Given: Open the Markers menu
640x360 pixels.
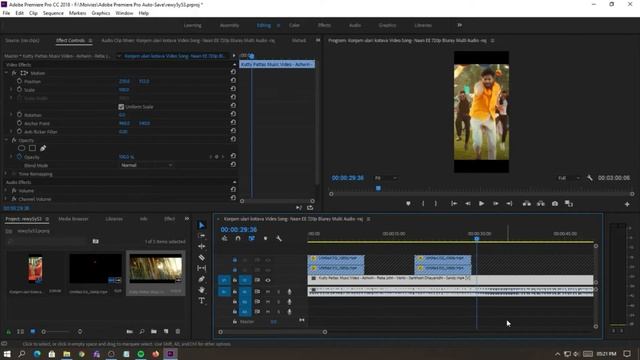Looking at the screenshot, I should (78, 13).
